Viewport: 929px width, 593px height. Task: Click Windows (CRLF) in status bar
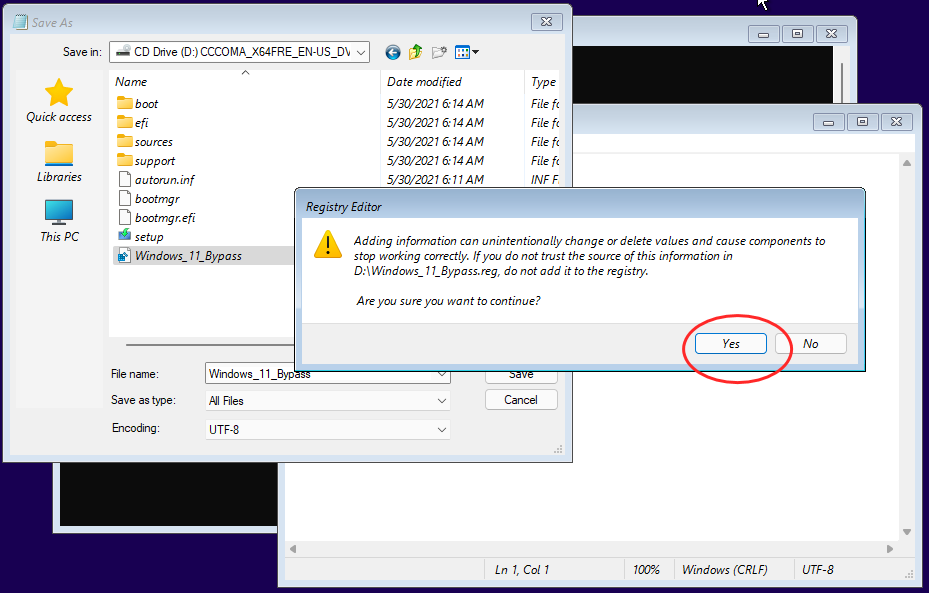coord(724,570)
